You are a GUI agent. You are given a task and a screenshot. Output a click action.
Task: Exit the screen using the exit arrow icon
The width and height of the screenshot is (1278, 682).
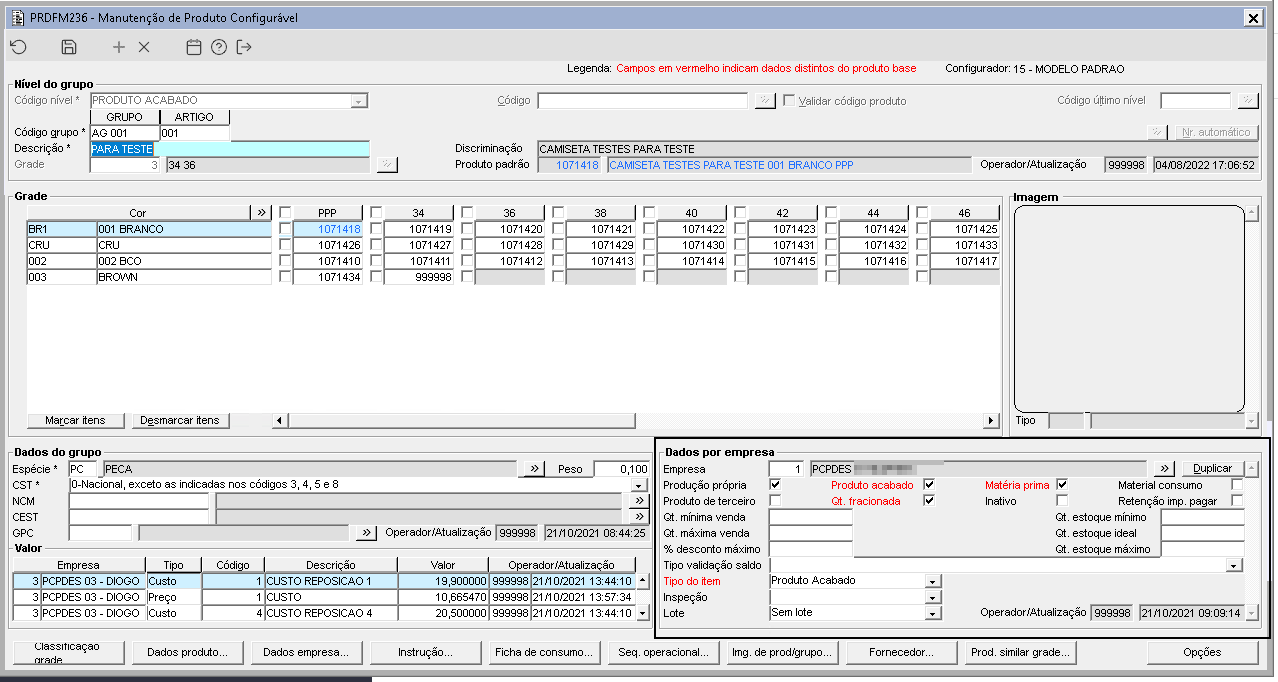[x=245, y=47]
